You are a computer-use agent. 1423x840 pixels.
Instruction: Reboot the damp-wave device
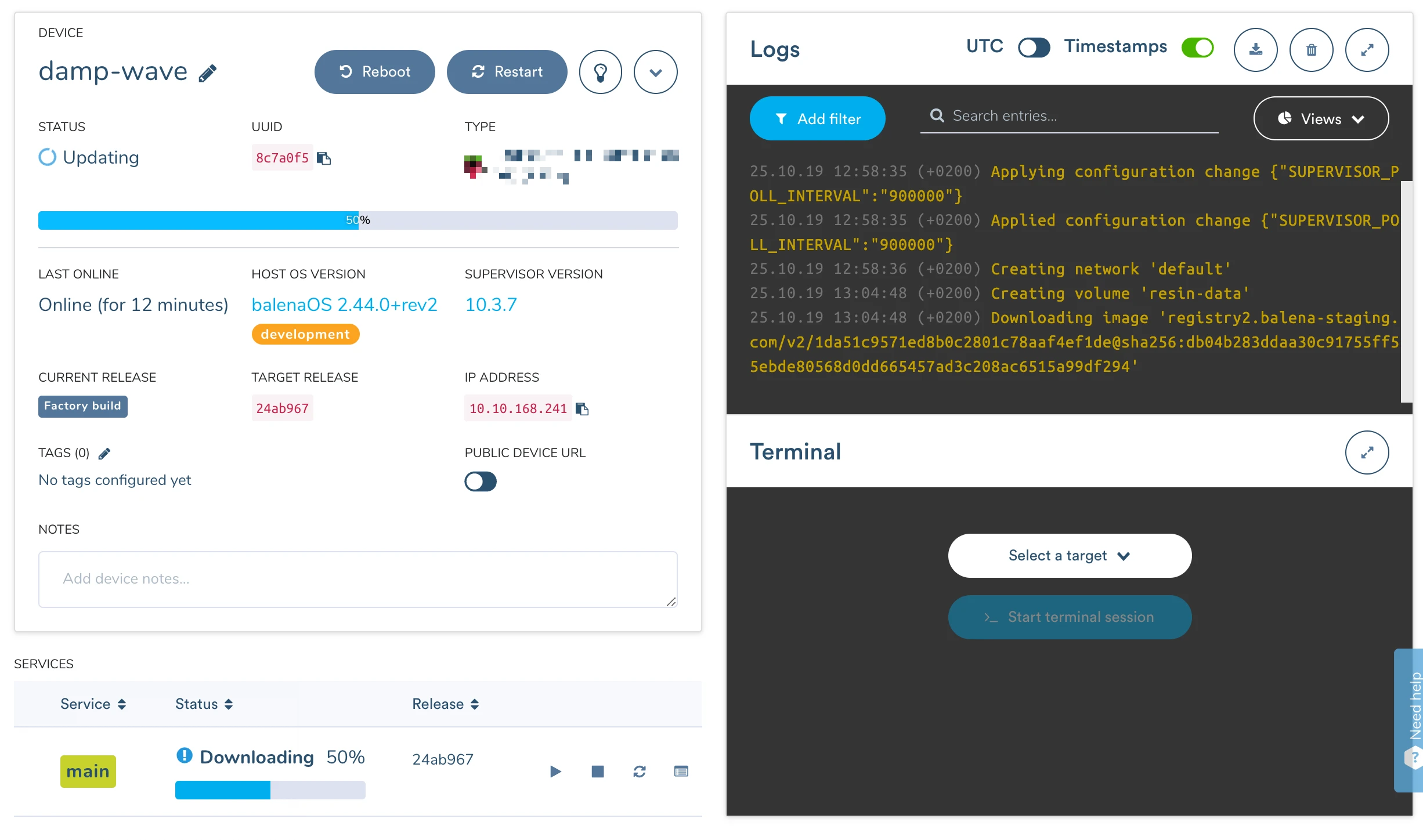[x=374, y=71]
